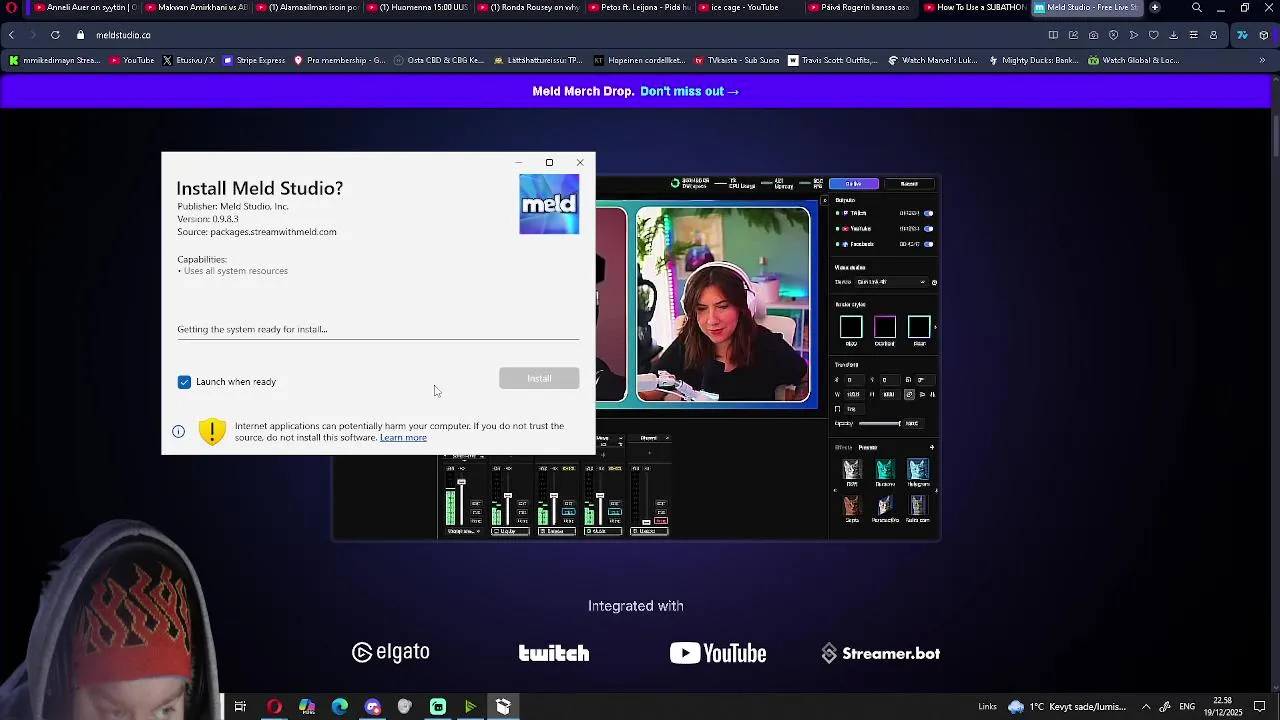
Task: Open the Opera main menu icon
Action: pyautogui.click(x=11, y=8)
